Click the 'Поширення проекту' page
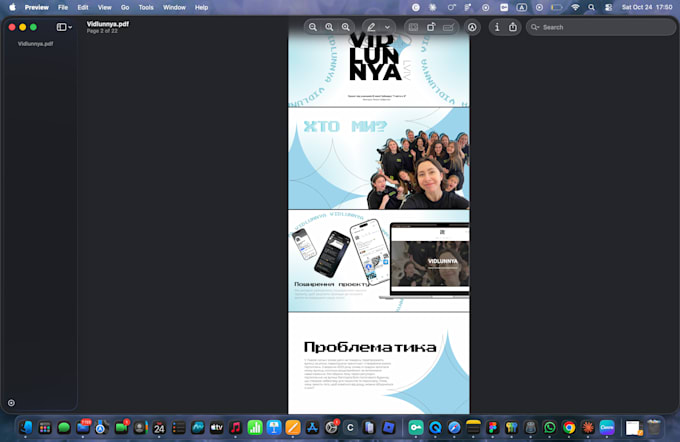Viewport: 680px width, 442px height. coord(379,261)
